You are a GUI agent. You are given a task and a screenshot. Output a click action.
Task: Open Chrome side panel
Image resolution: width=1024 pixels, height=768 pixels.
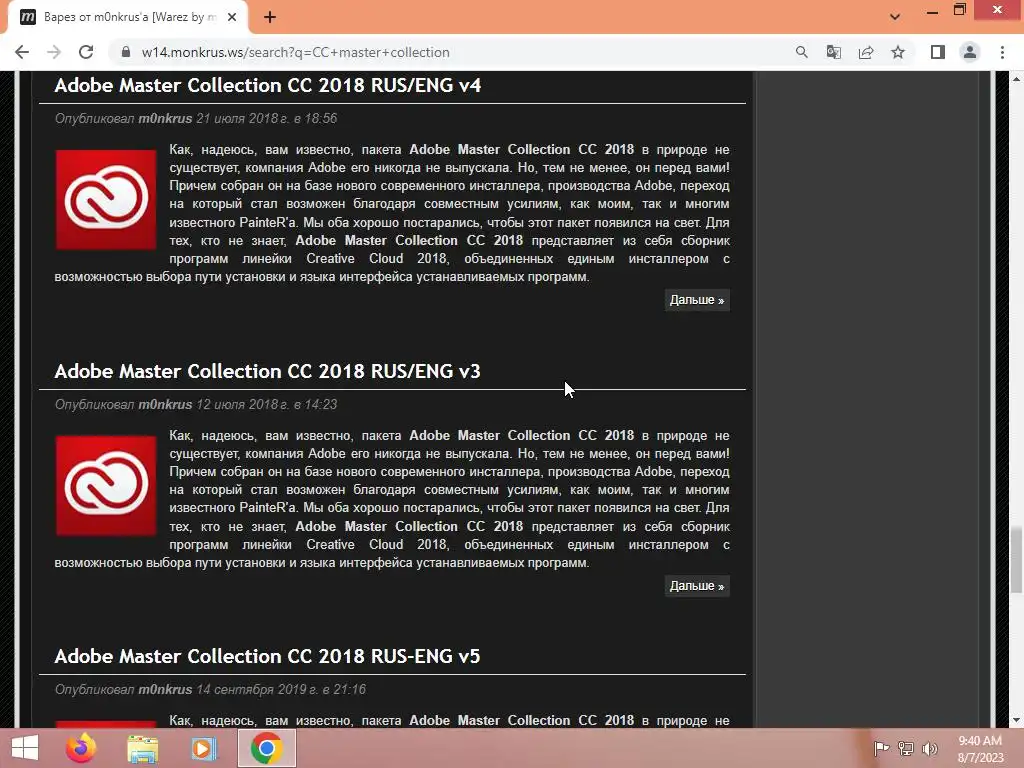pos(938,52)
